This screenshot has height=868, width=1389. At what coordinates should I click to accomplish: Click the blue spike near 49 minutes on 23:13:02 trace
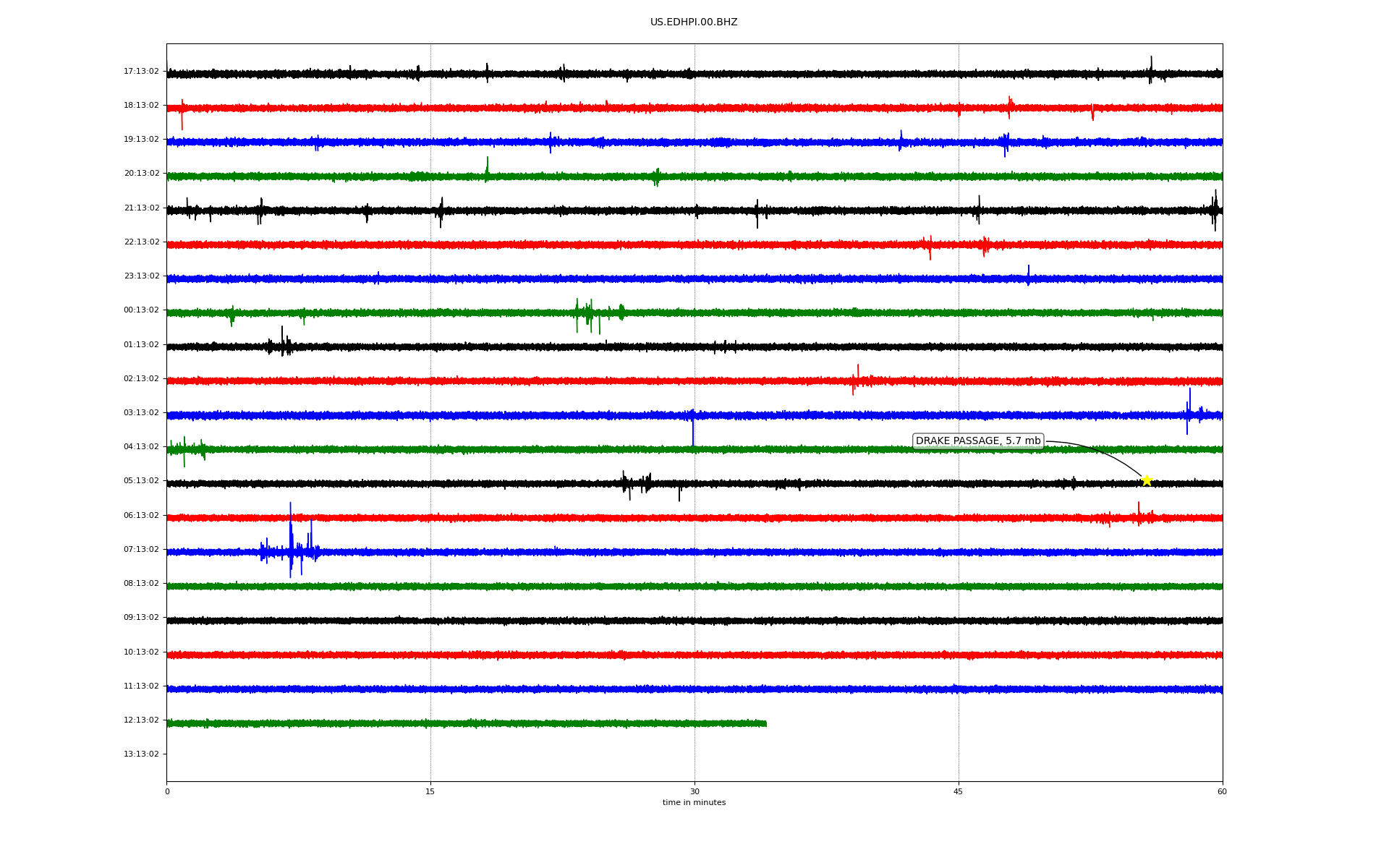click(1028, 275)
